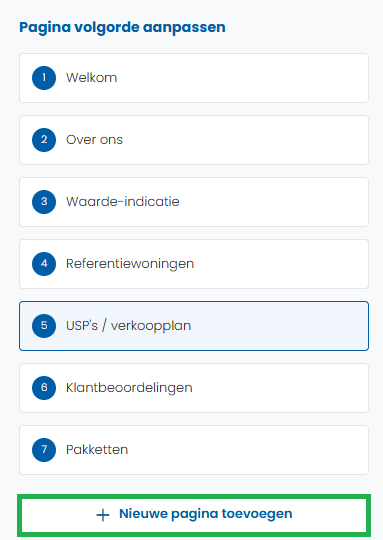Choose the Waarde-indicatie page label

point(123,202)
